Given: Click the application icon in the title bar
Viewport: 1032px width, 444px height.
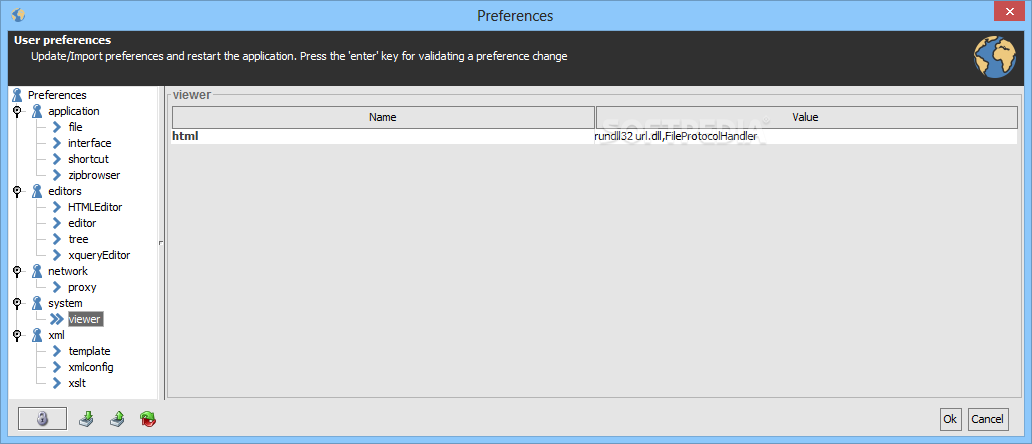Looking at the screenshot, I should click(18, 14).
